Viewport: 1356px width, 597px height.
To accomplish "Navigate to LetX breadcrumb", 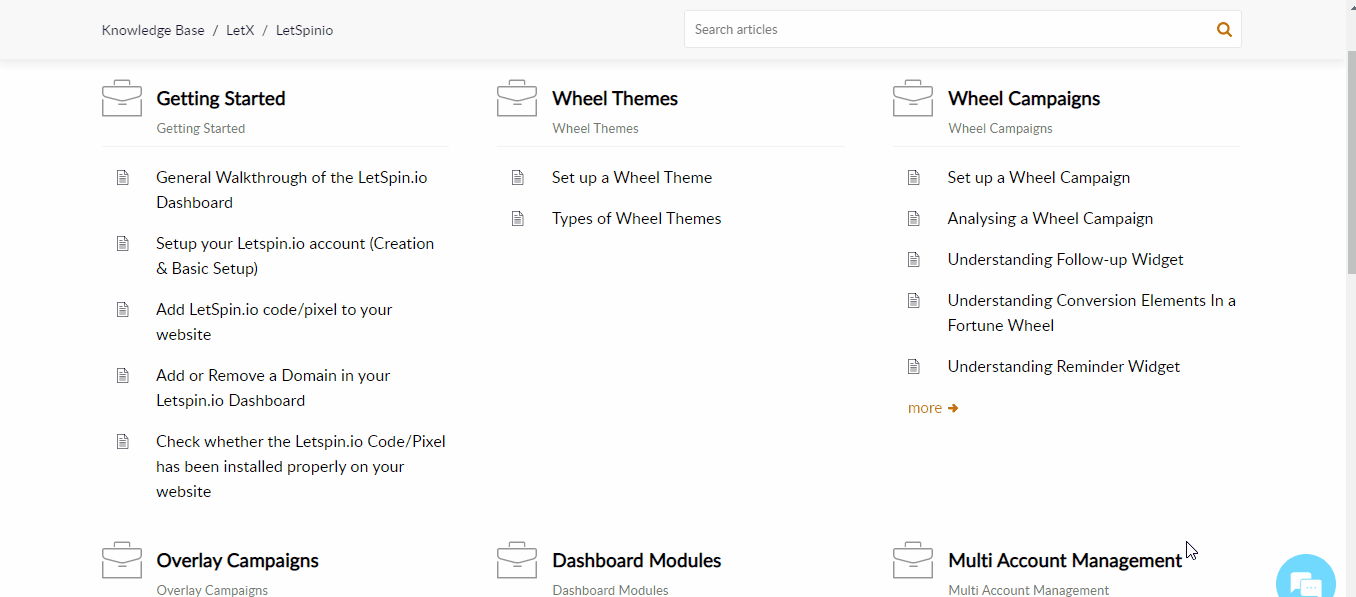I will (240, 31).
